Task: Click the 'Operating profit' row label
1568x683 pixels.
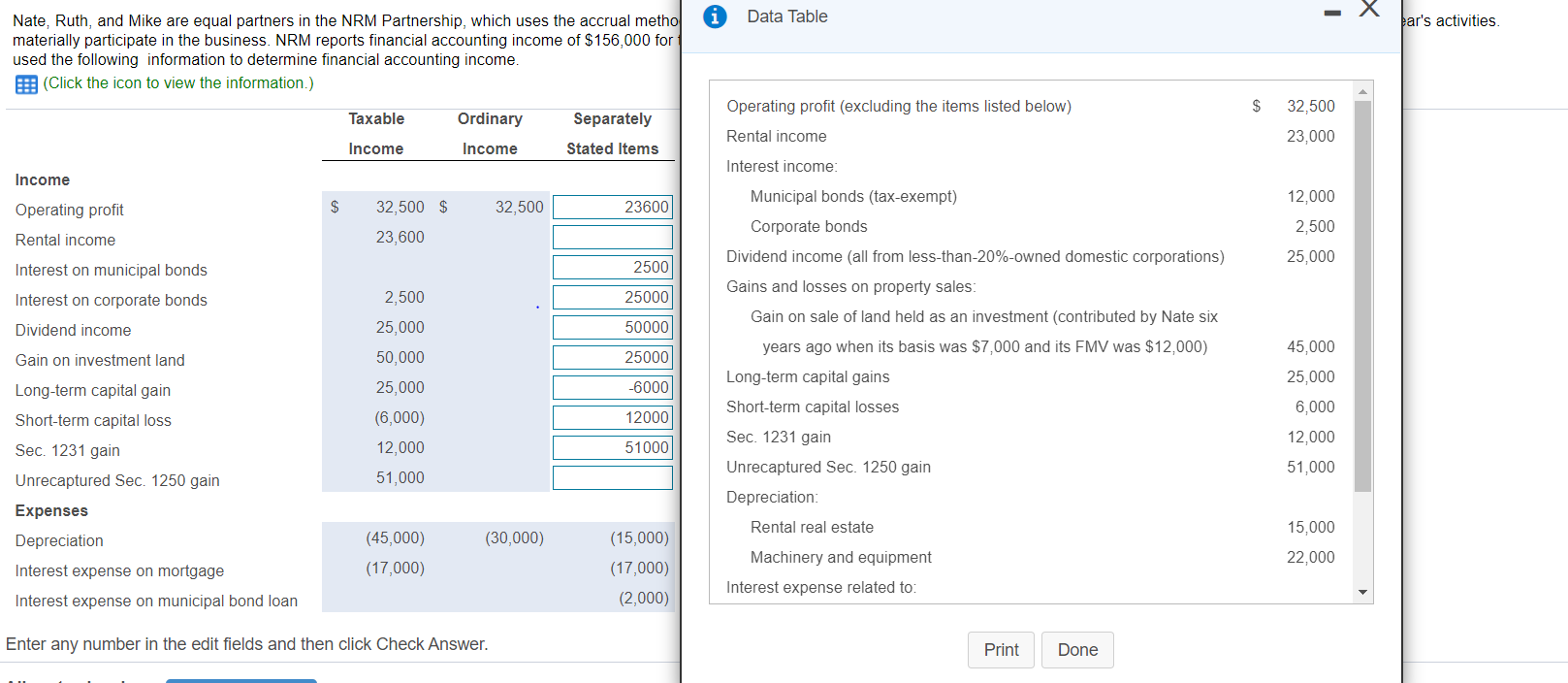Action: (70, 211)
